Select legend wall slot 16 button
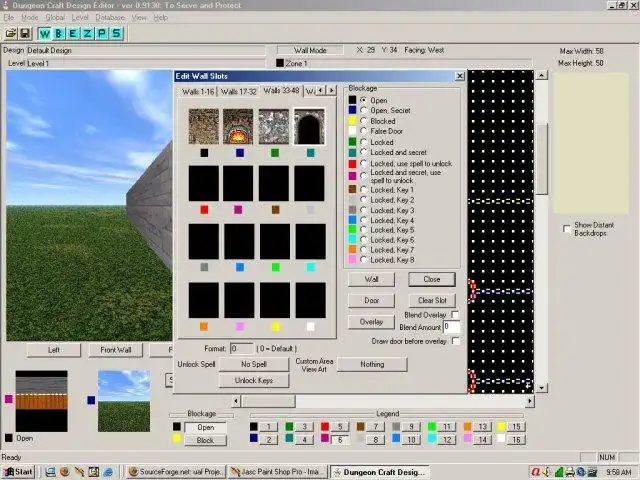The image size is (640, 480). [x=516, y=440]
